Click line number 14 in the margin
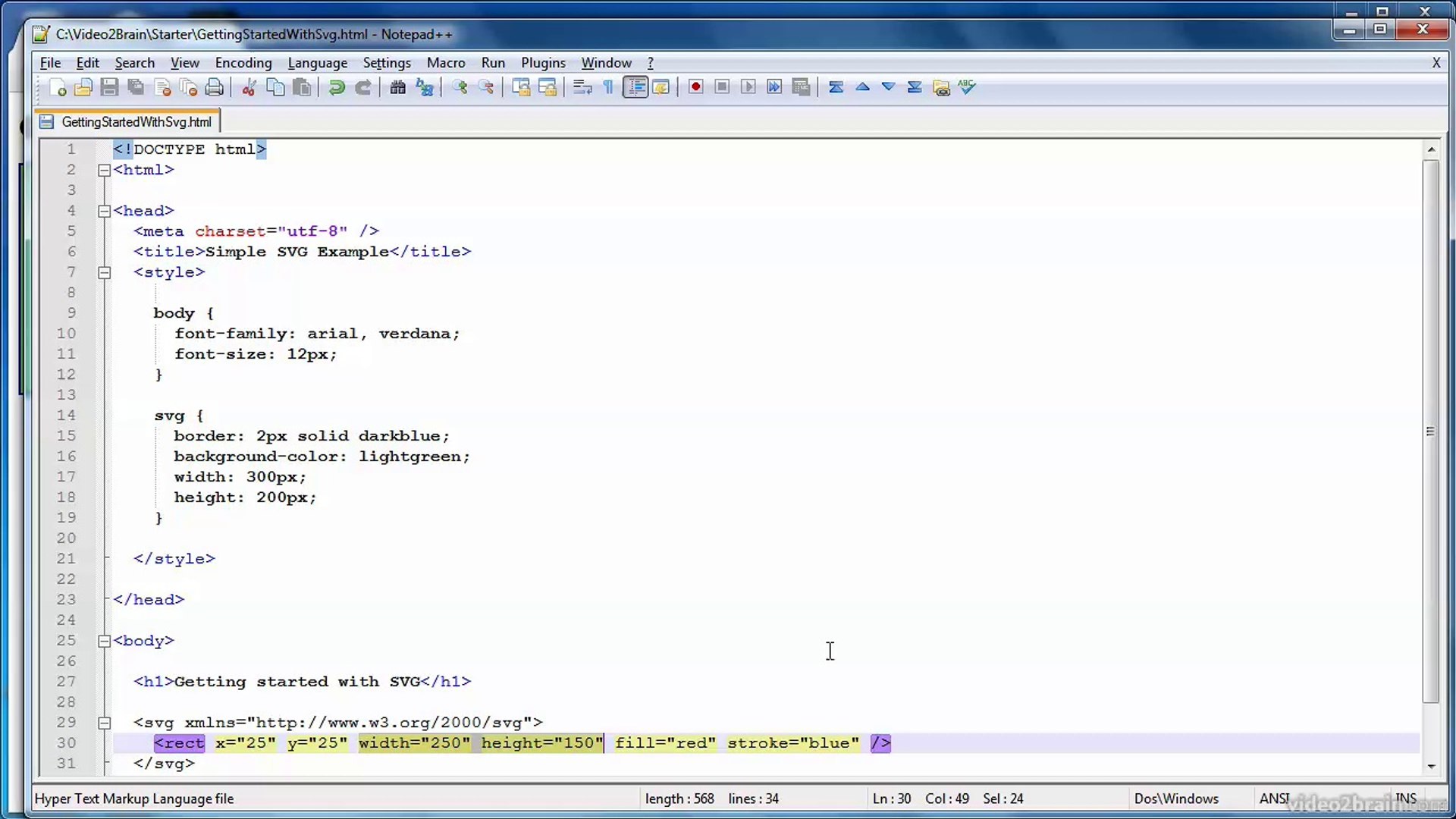This screenshot has width=1456, height=819. click(x=66, y=416)
